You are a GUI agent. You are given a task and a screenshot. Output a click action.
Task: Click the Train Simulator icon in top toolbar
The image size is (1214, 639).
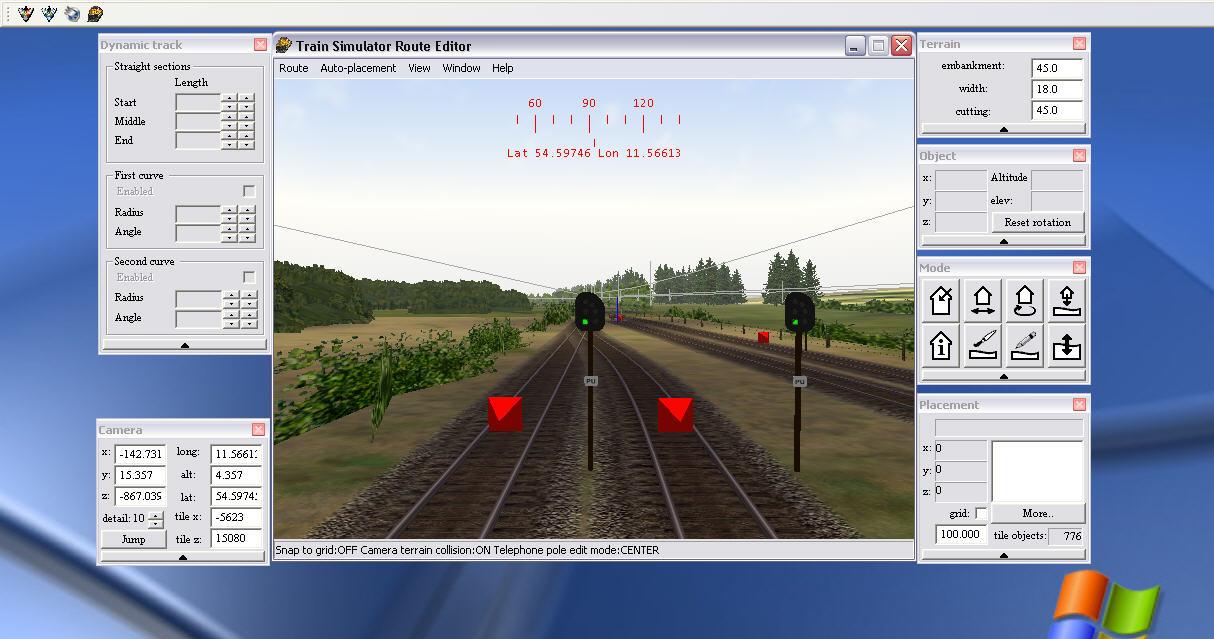tap(95, 13)
